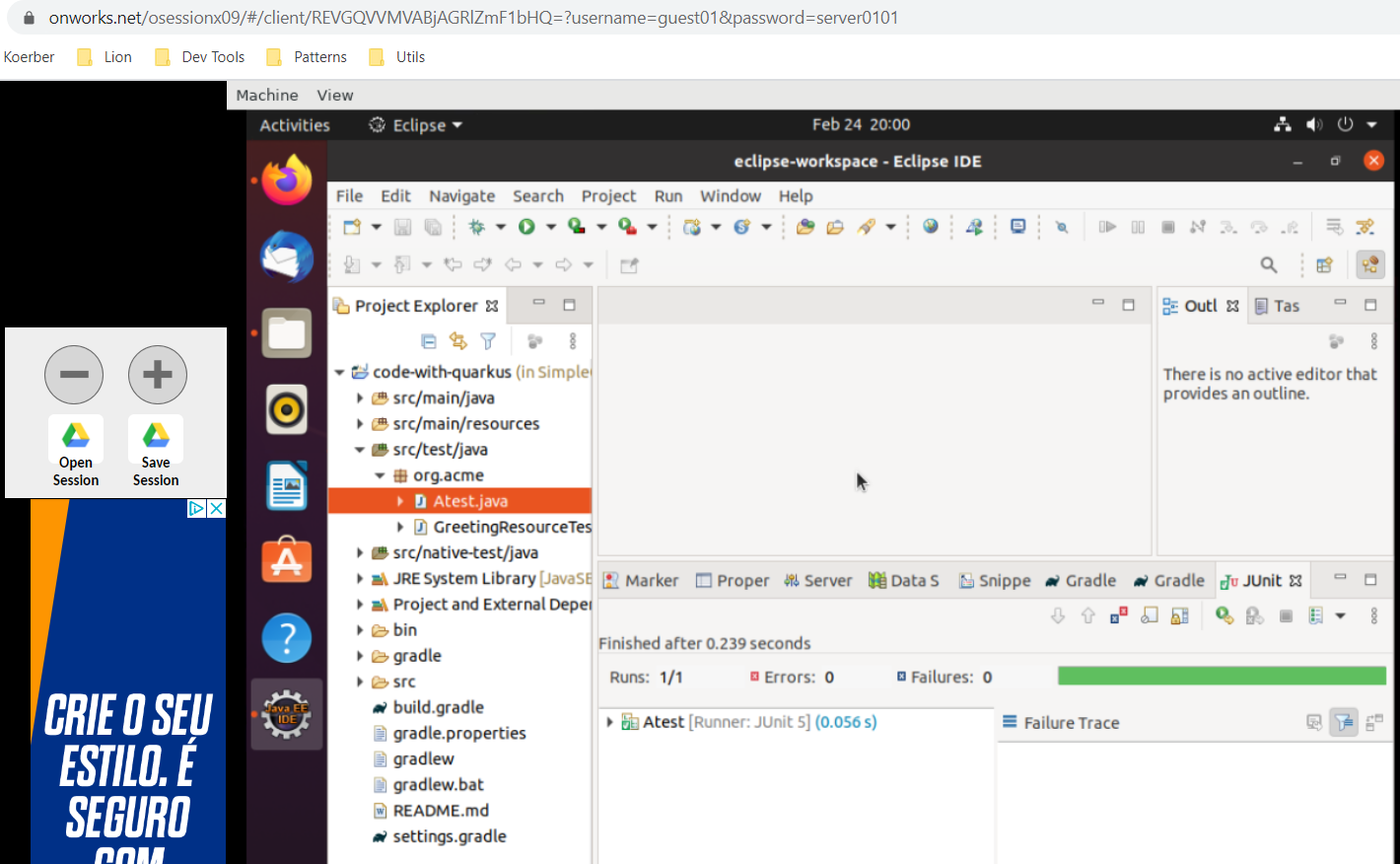Click Collapse All in Project Explorer
Viewport: 1400px width, 864px height.
(428, 341)
